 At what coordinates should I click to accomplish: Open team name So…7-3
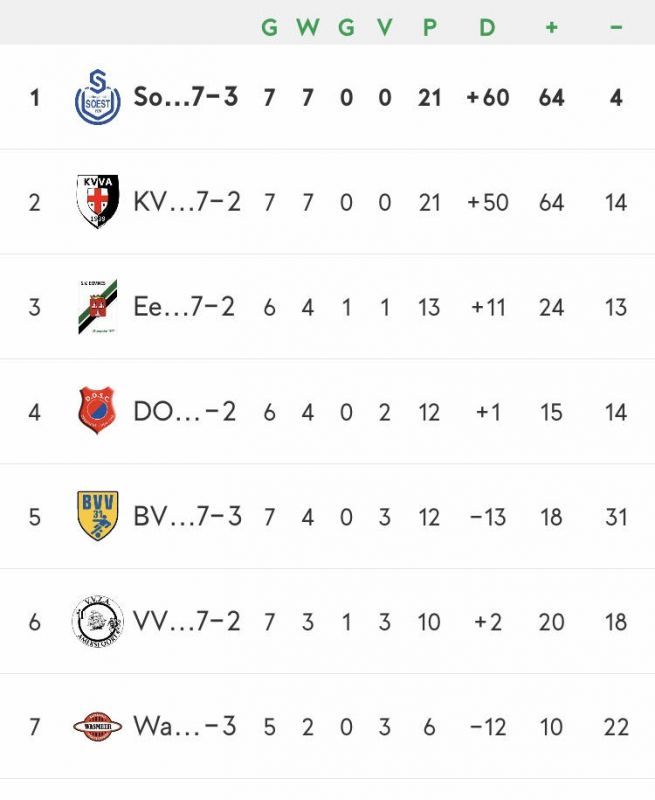click(186, 97)
